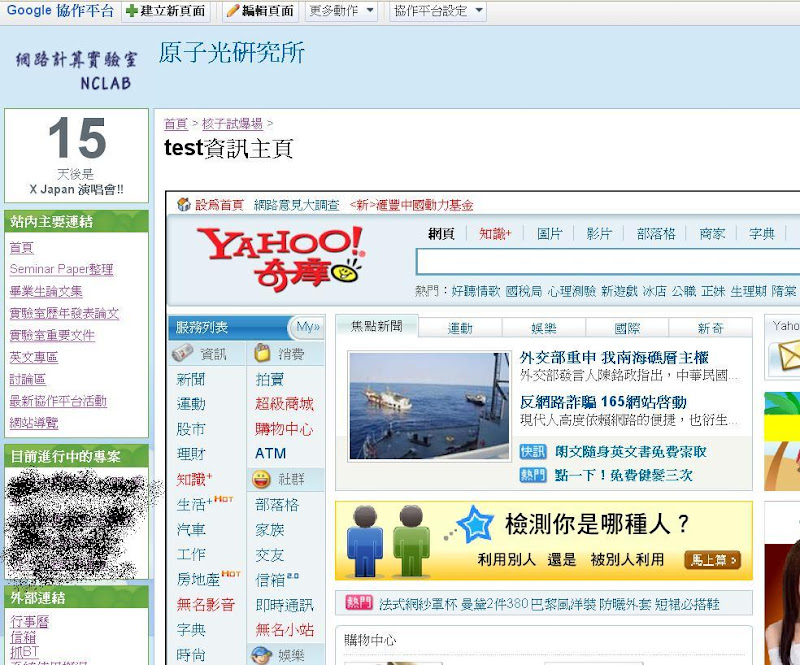Image resolution: width=800 pixels, height=665 pixels.
Task: Expand the My» services button
Action: coord(307,327)
